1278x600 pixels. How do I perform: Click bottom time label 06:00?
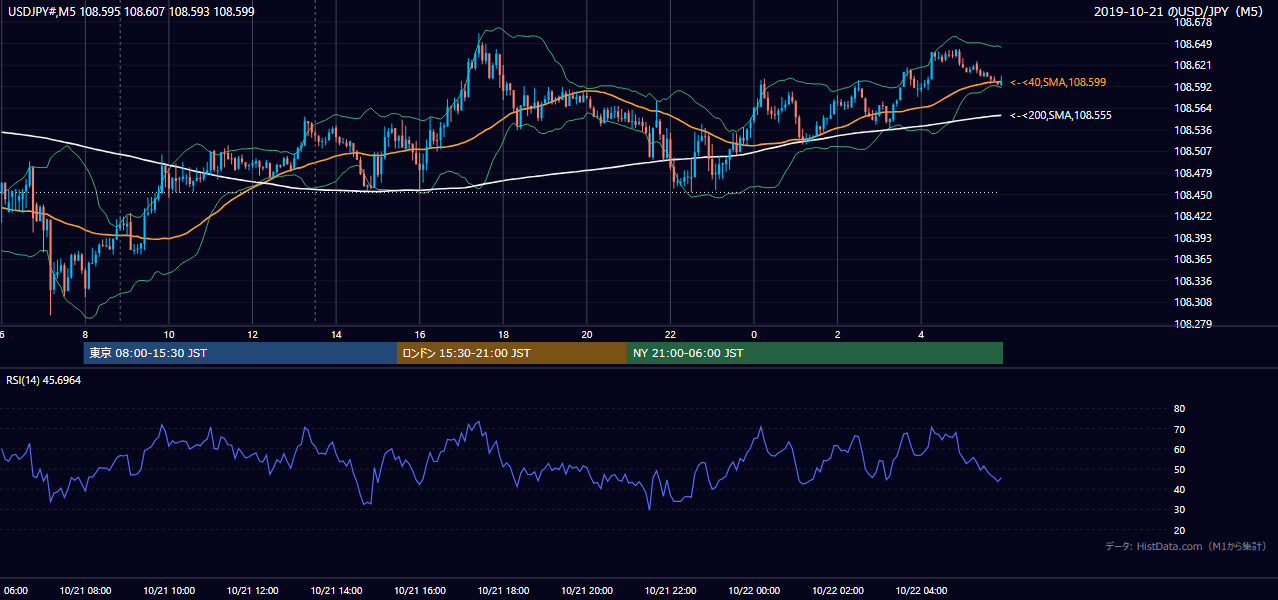(x=14, y=590)
